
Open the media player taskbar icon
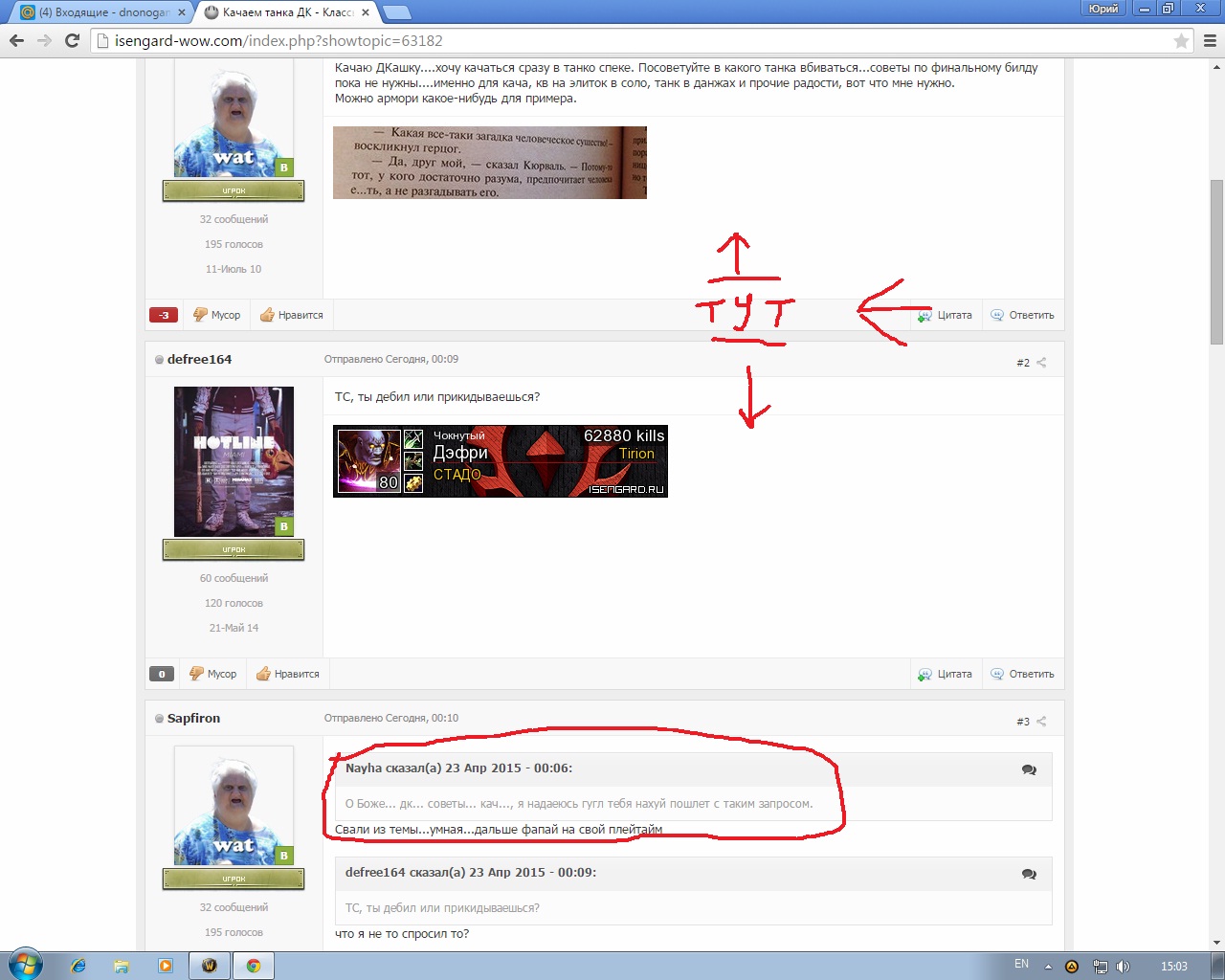(166, 966)
